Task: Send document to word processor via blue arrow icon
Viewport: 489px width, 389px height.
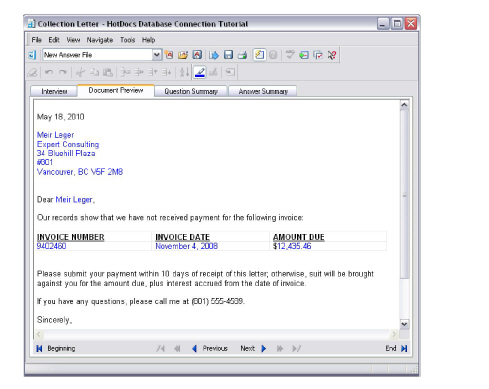Action: tap(214, 55)
